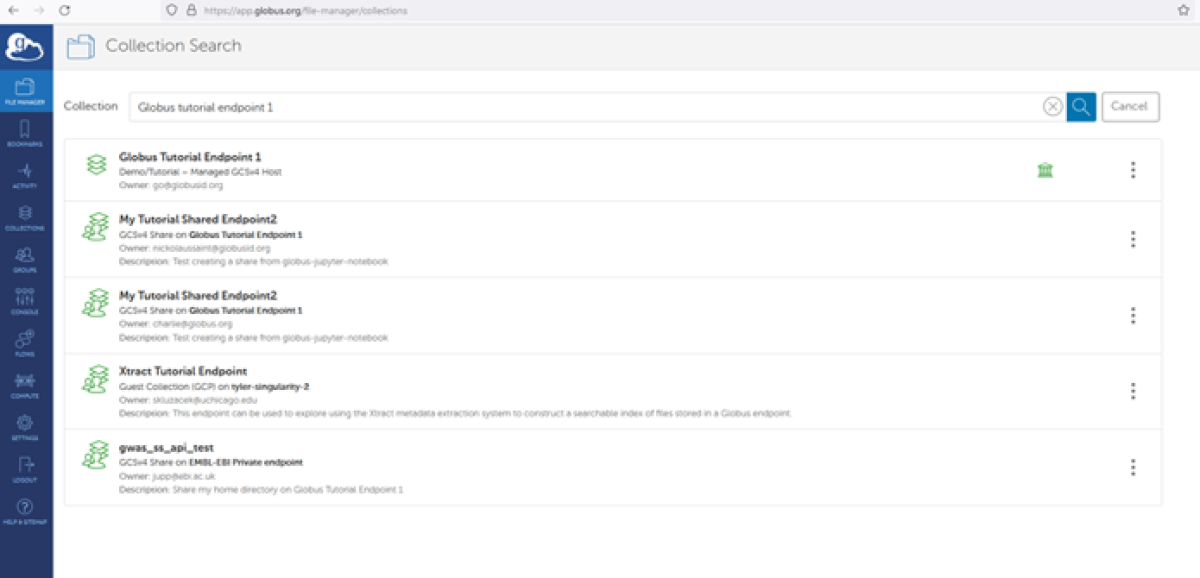Viewport: 1200px width, 578px height.
Task: Click the blue search magnifier button
Action: pyautogui.click(x=1081, y=106)
